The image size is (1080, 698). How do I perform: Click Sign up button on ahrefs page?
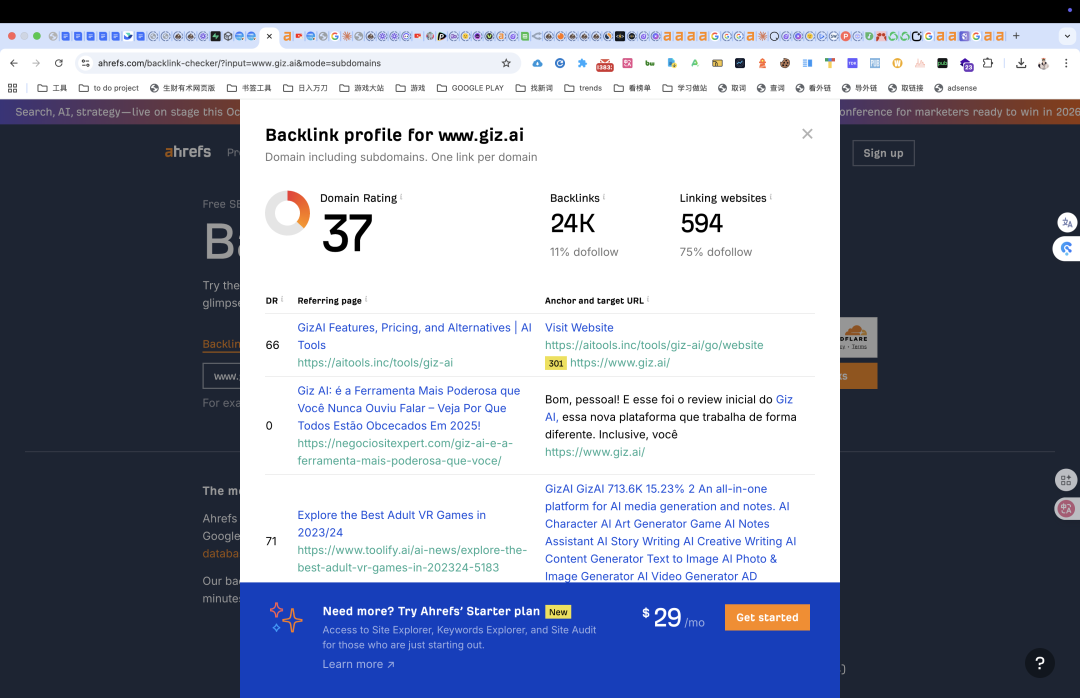[x=883, y=153]
